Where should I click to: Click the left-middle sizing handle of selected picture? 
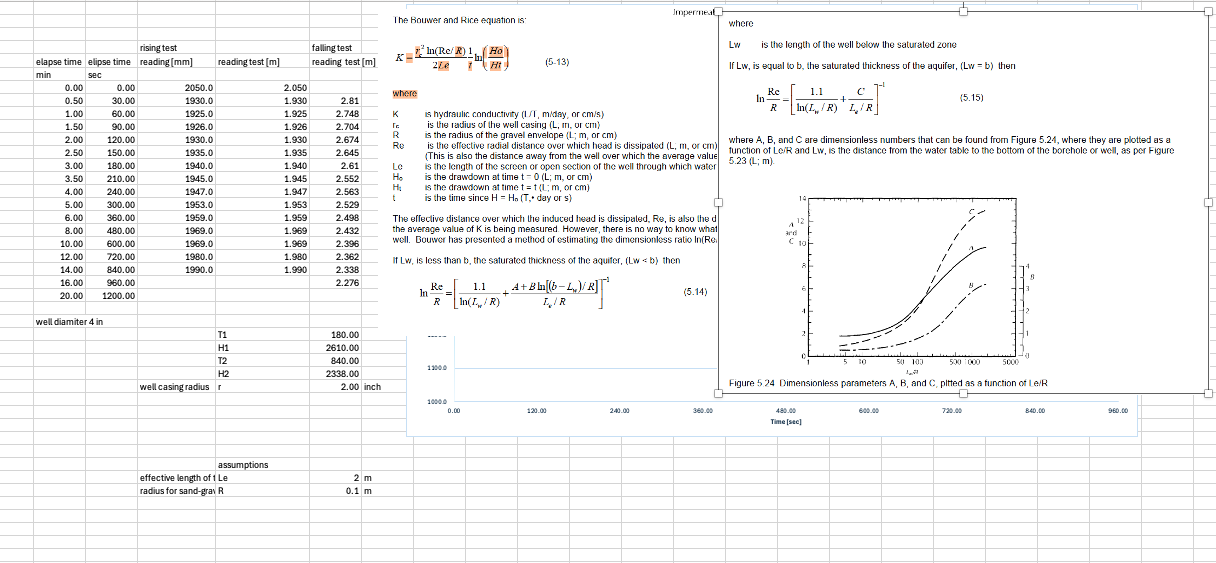718,201
